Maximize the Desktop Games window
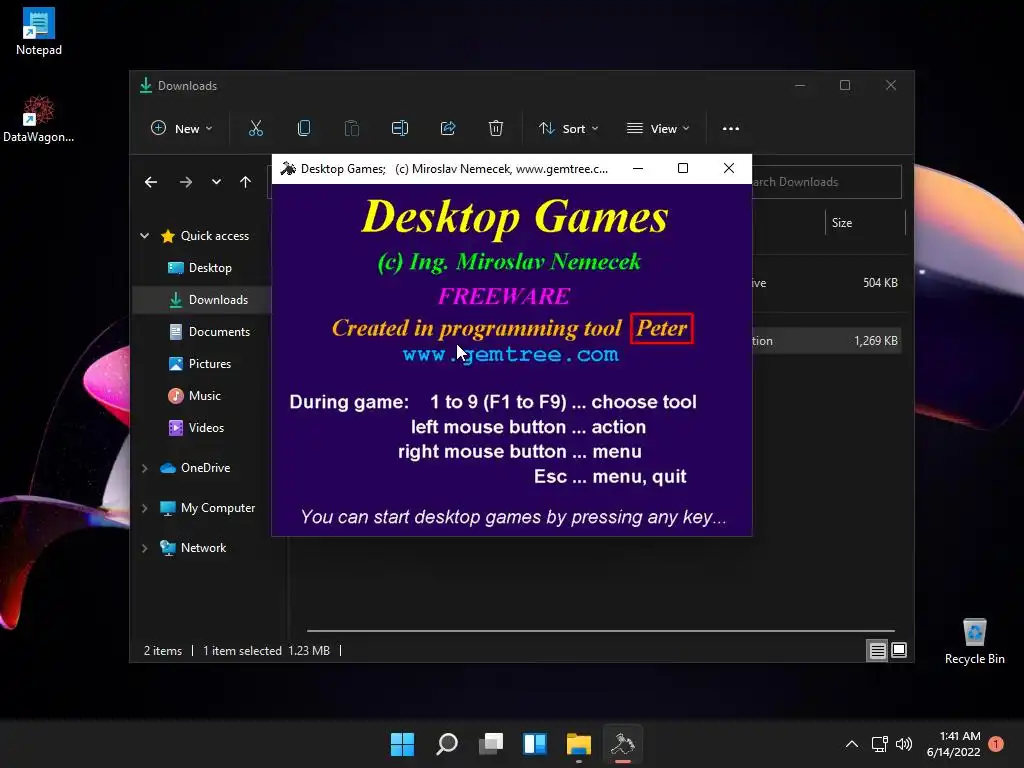1024x768 pixels. coord(683,168)
